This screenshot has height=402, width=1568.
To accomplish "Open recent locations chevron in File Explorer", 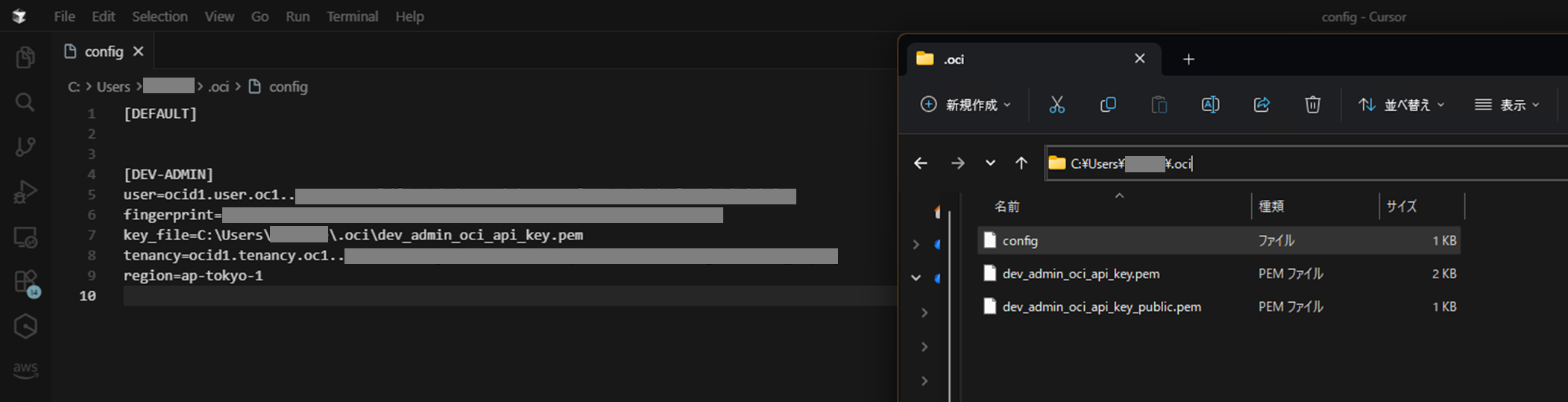I will coord(990,163).
